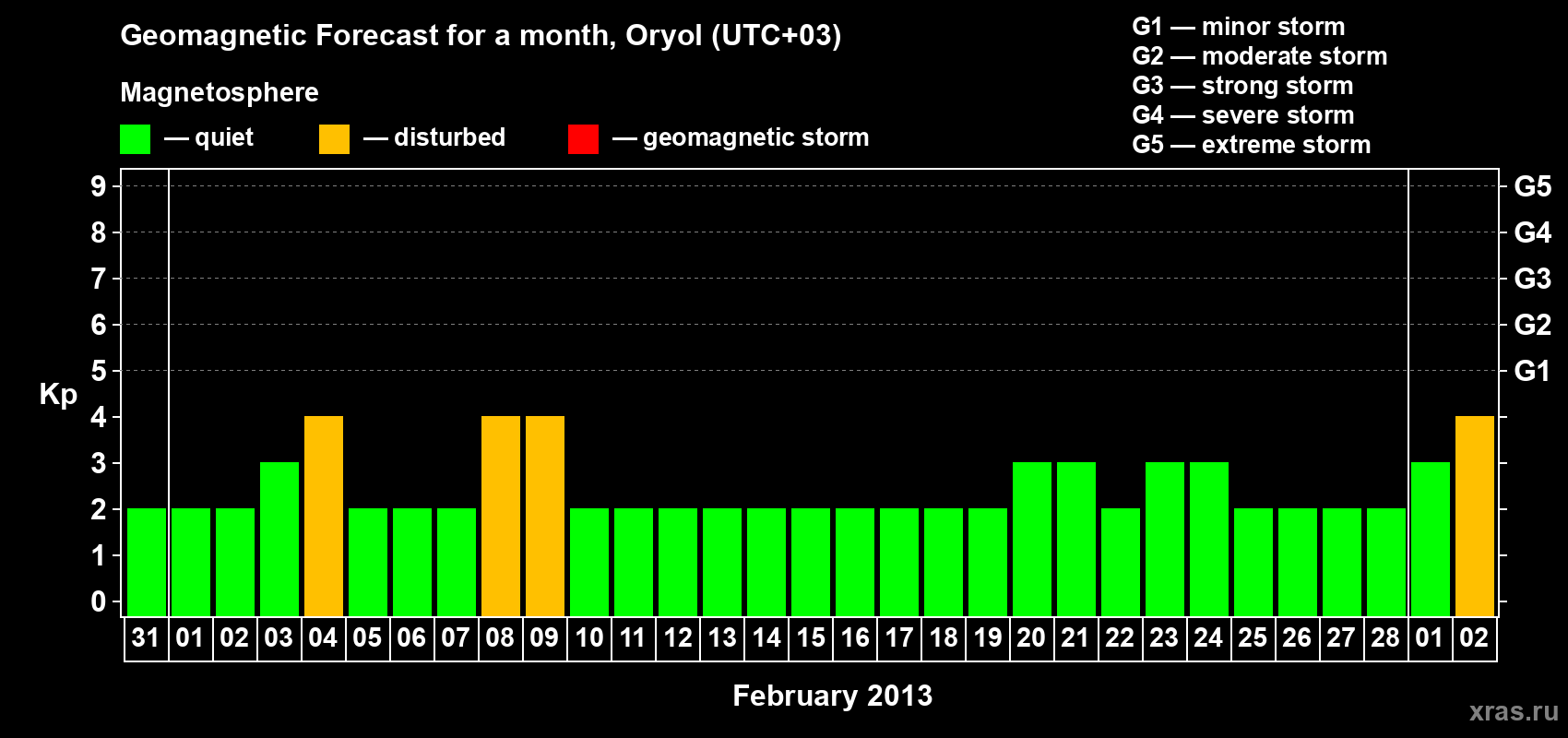Click date label 27 on the axis
Screen dimensions: 1568x738
[x=1341, y=637]
